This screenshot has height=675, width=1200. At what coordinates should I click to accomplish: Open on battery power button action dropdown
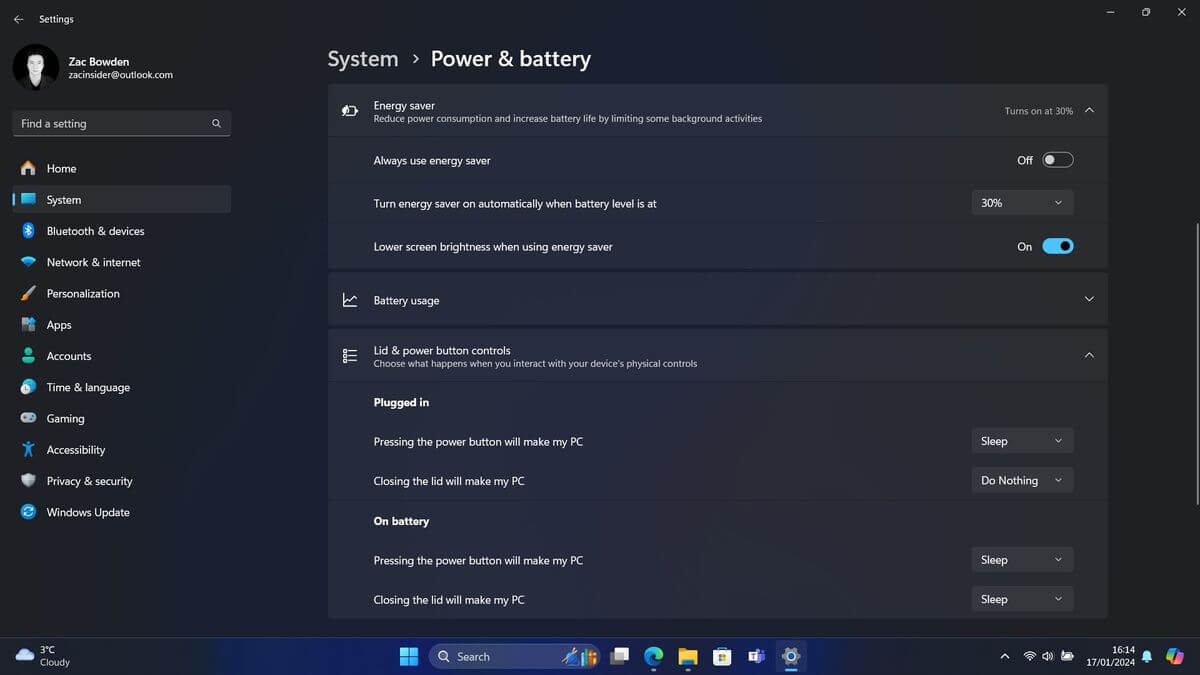coord(1022,560)
